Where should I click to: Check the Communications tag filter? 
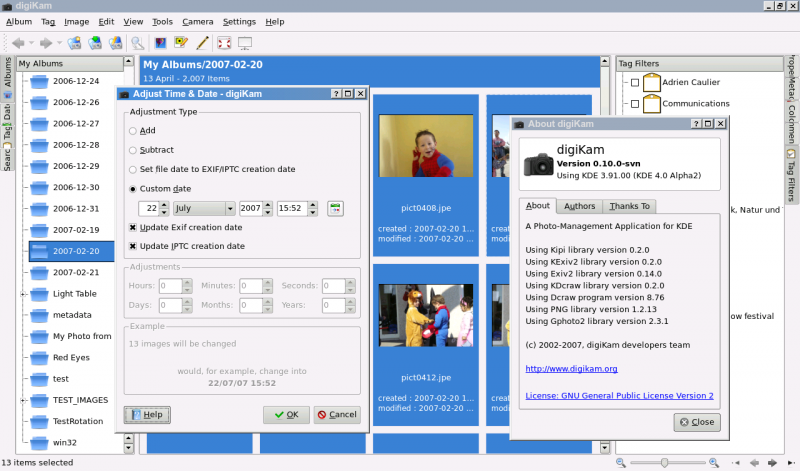coord(635,104)
